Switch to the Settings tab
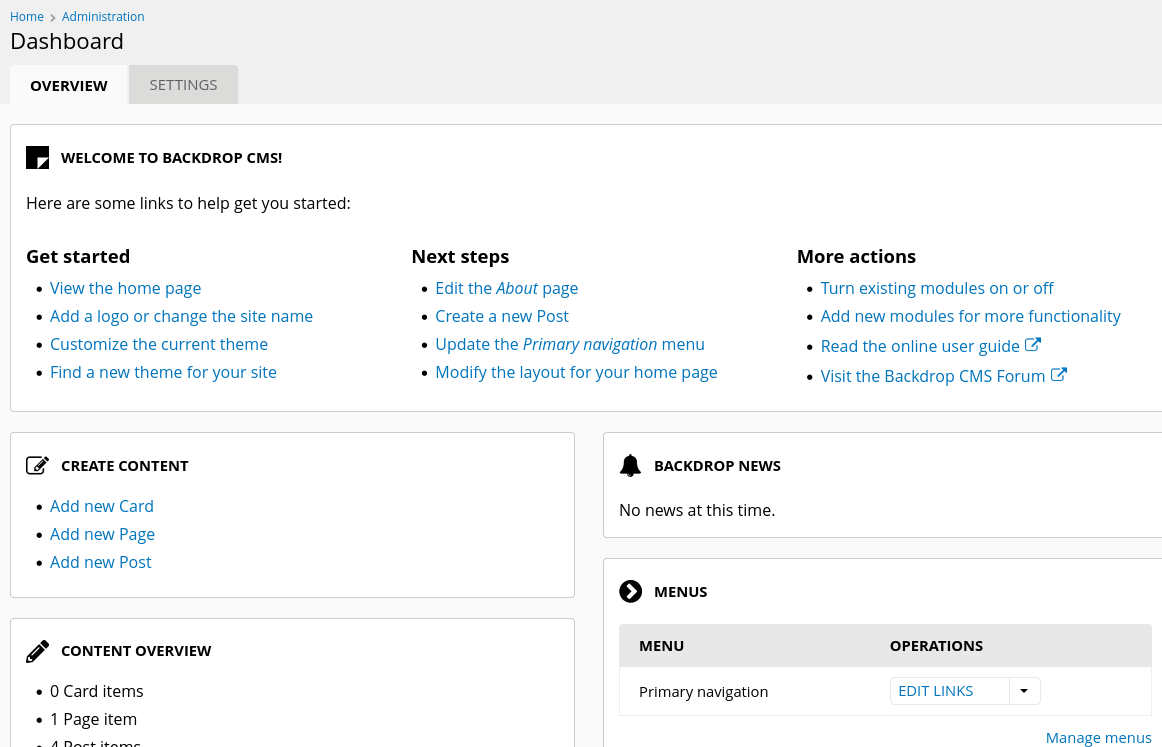Screen dimensions: 1162x747 point(183,85)
